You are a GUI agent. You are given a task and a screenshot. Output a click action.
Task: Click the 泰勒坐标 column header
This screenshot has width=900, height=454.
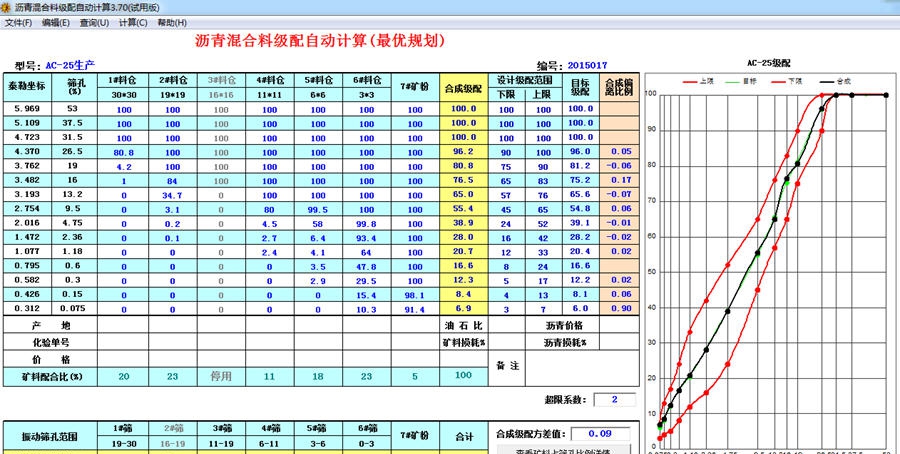click(27, 87)
